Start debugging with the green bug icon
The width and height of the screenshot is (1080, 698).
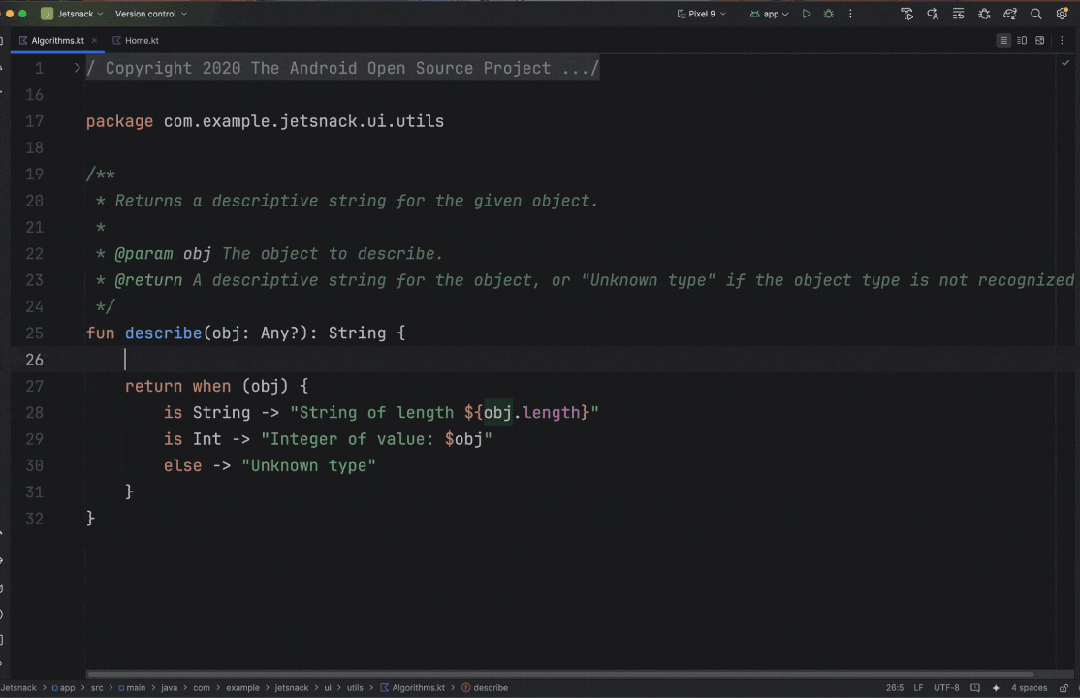tap(828, 14)
